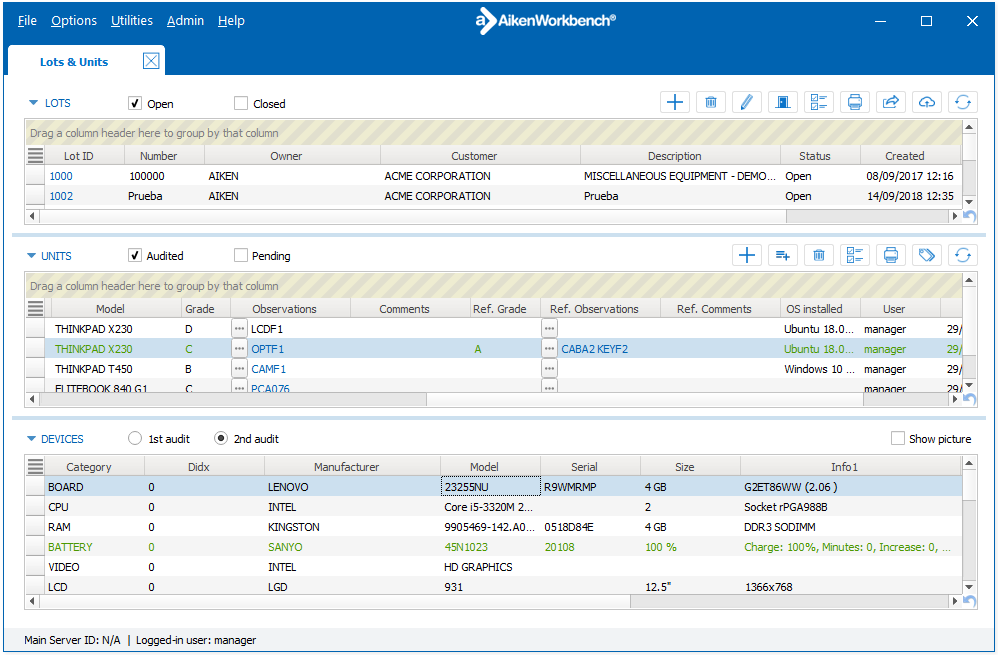The width and height of the screenshot is (998, 655).
Task: Collapse the UNITS section
Action: click(x=31, y=256)
